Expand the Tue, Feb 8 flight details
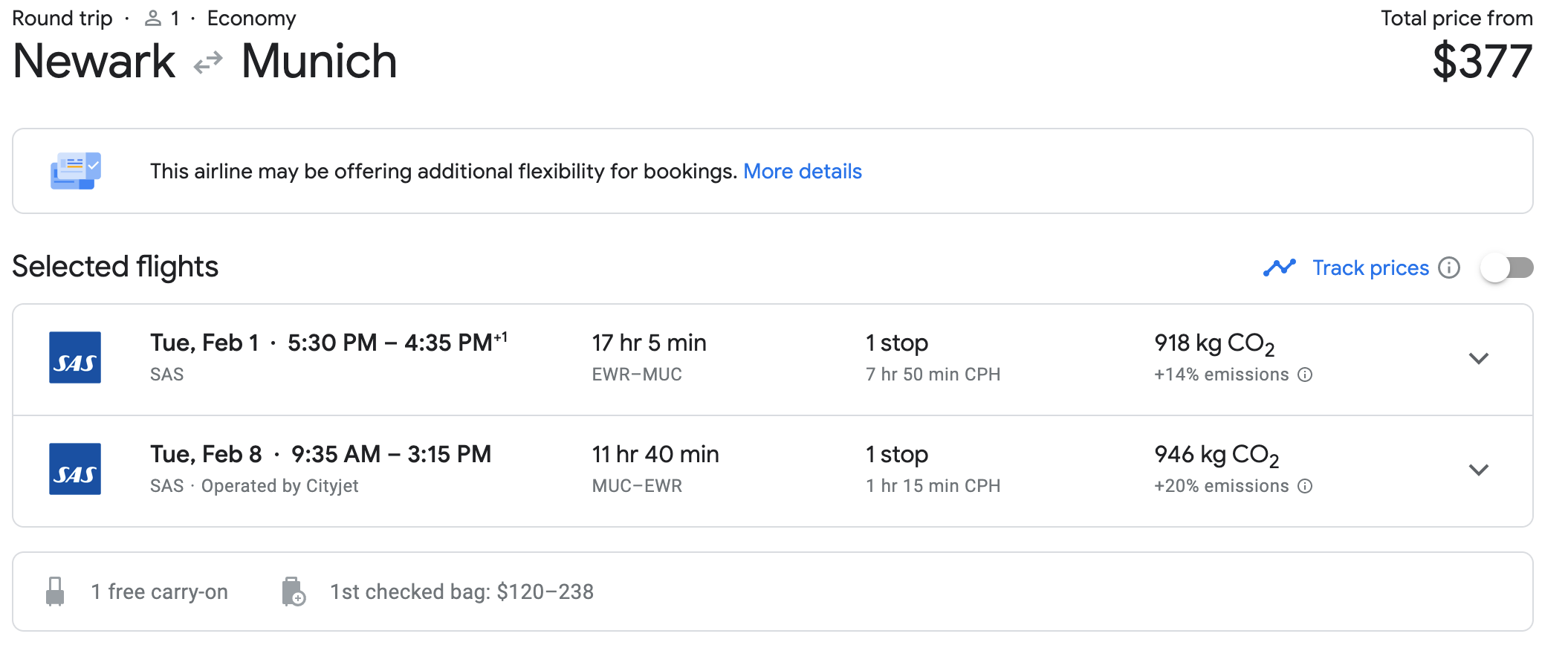Viewport: 1568px width, 648px height. point(1478,470)
